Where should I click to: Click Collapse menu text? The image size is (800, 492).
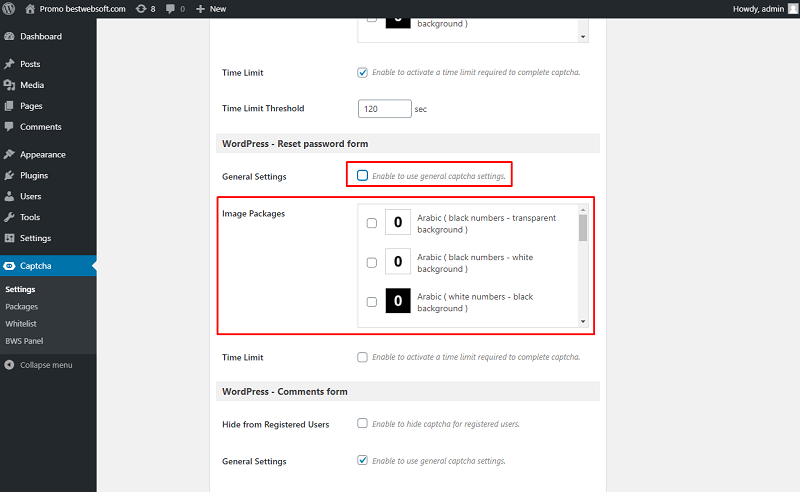pos(46,365)
